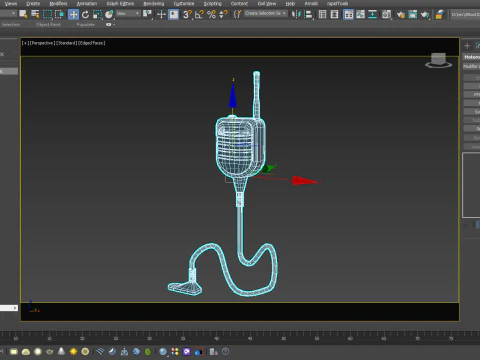This screenshot has height=360, width=480.
Task: Click the dome light icon in bottom toolbar
Action: pyautogui.click(x=26, y=351)
